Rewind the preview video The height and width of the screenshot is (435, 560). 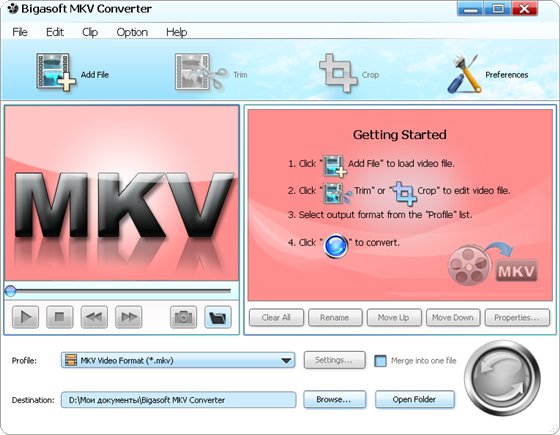click(94, 317)
